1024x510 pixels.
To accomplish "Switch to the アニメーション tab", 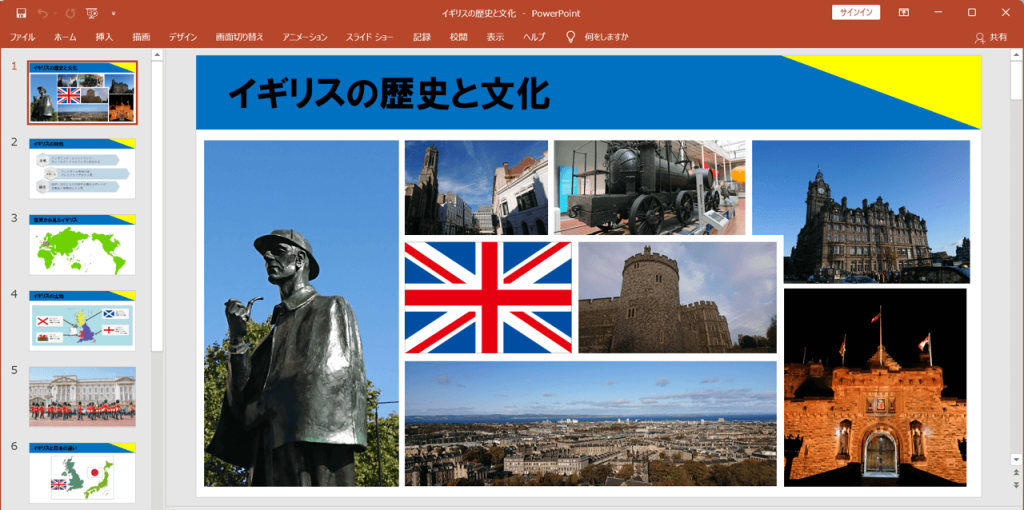I will (305, 37).
